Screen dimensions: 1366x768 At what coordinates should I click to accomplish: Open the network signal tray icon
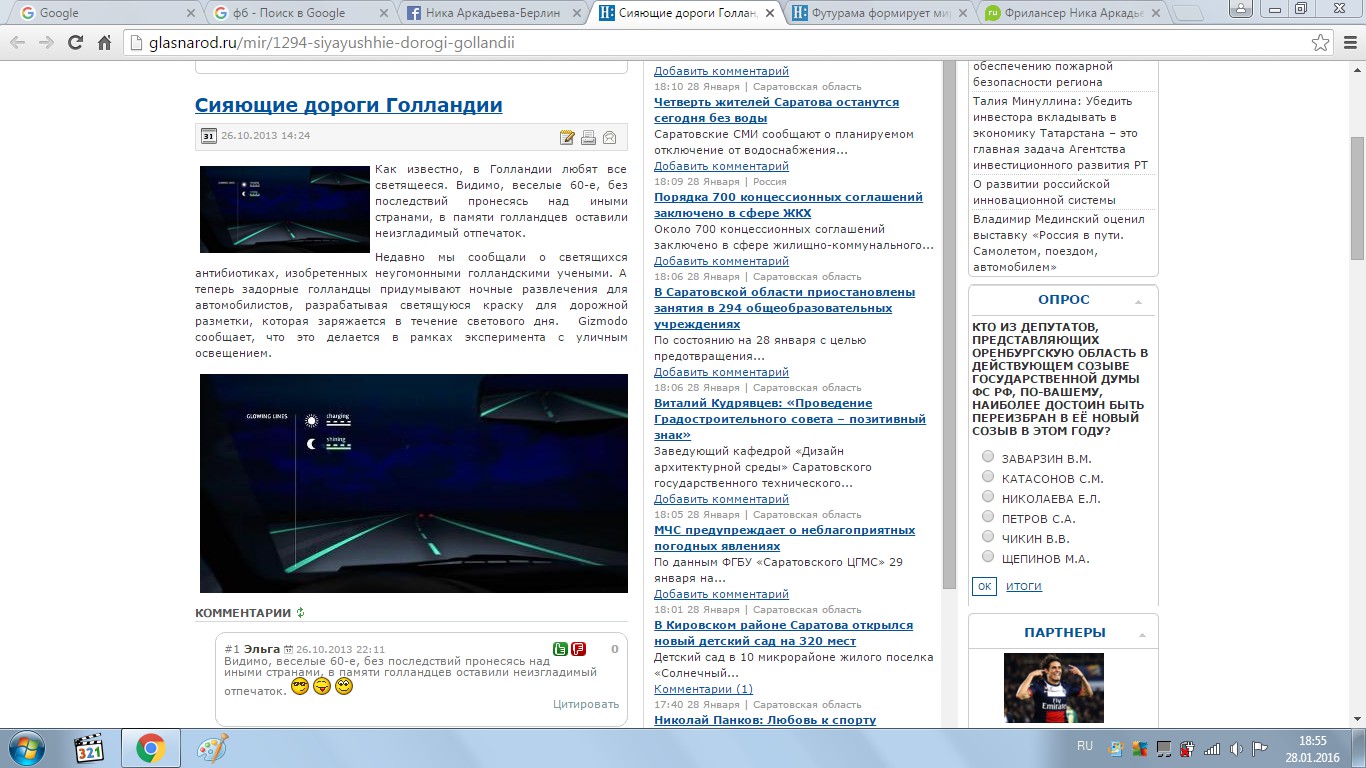1212,748
